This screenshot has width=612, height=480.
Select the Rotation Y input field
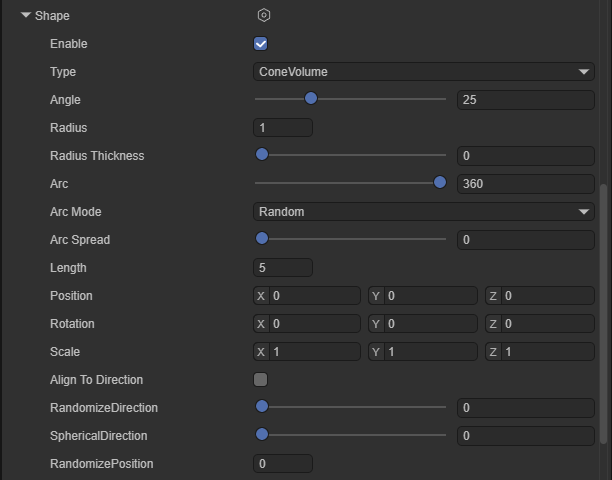pyautogui.click(x=430, y=324)
